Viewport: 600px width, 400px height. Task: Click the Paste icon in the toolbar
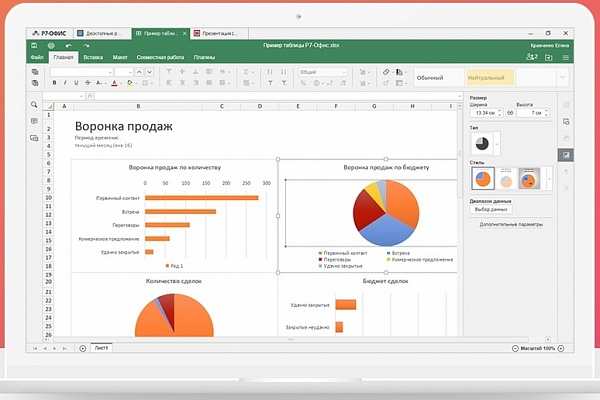(35, 83)
